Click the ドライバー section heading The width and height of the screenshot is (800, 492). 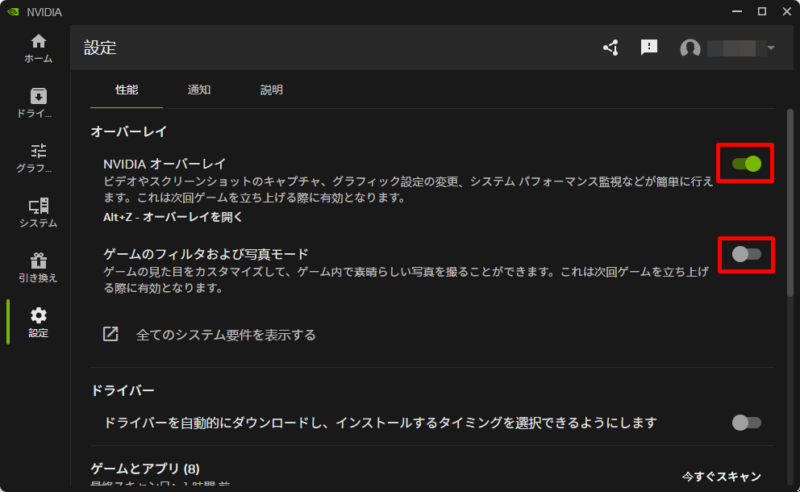(x=122, y=390)
